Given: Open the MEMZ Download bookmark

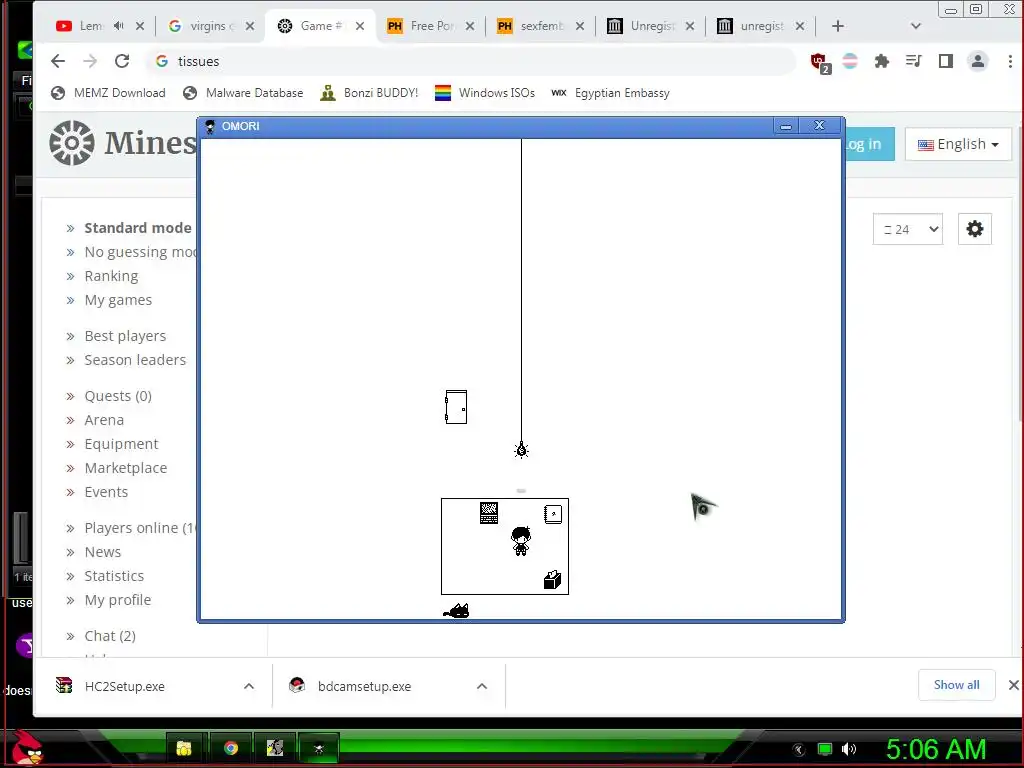Looking at the screenshot, I should [108, 93].
